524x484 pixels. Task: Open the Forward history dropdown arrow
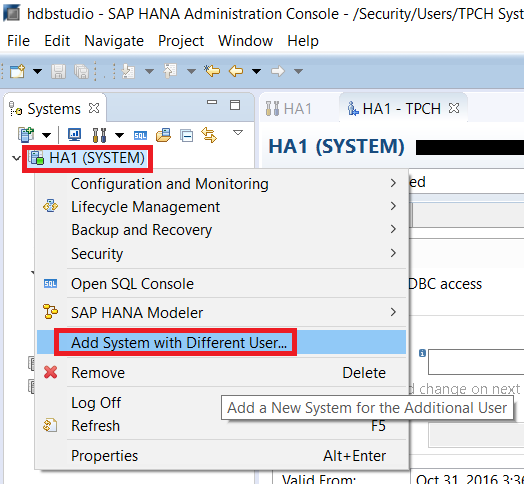coord(298,71)
